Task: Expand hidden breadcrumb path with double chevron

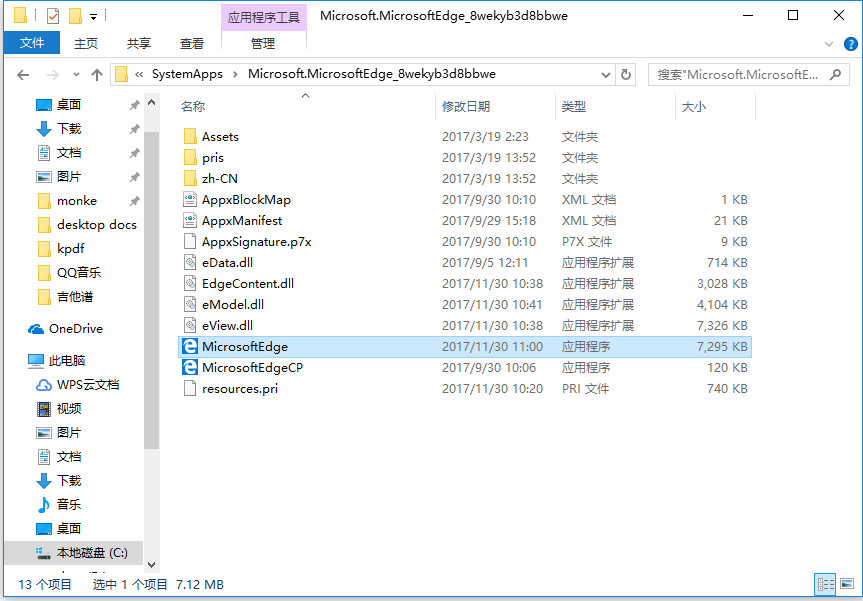Action: click(140, 74)
